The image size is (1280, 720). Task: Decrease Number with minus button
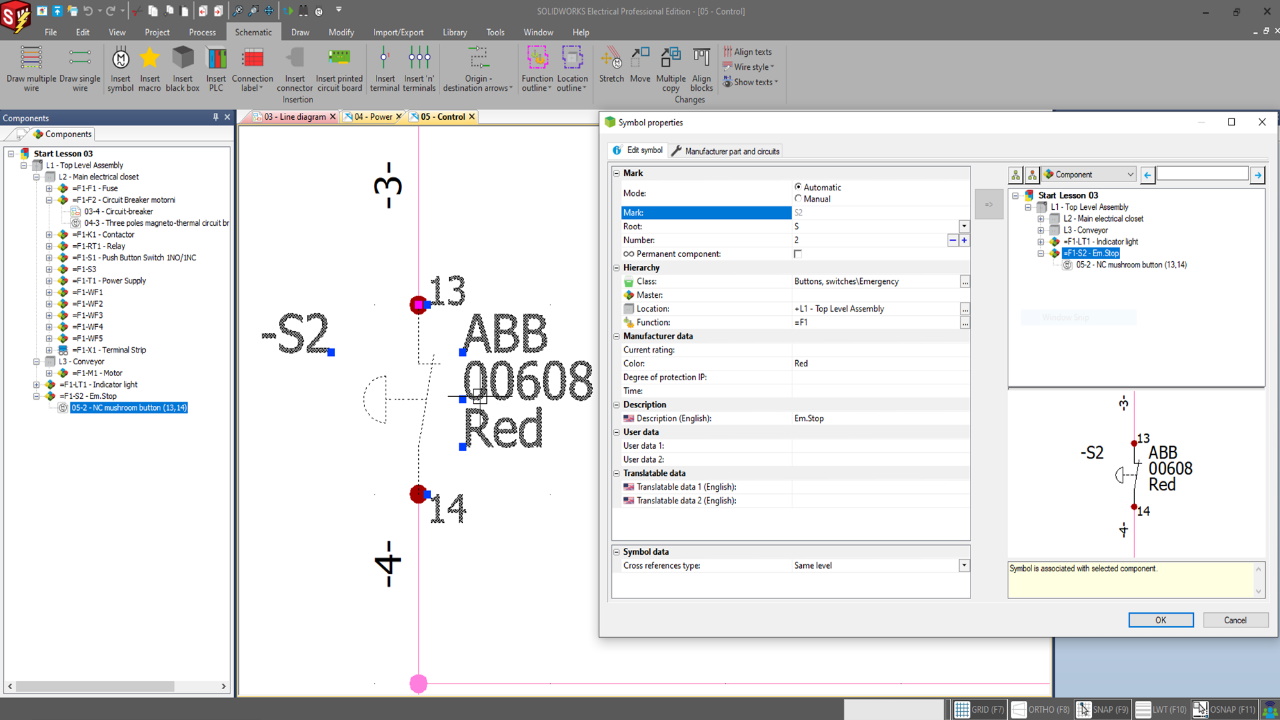pyautogui.click(x=953, y=240)
